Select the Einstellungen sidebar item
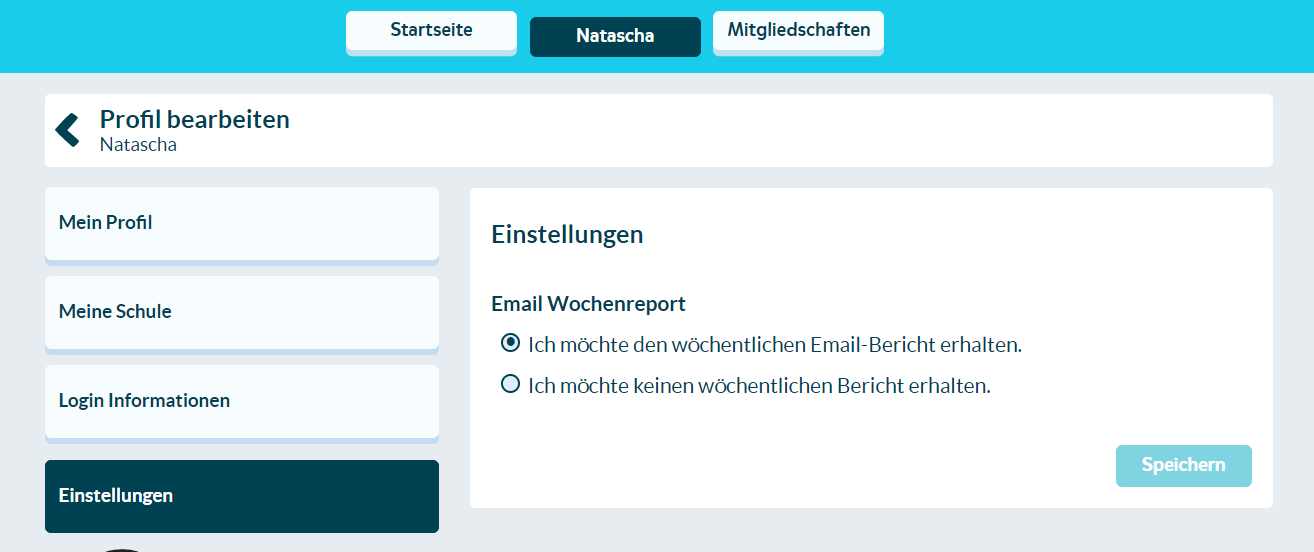 [x=241, y=495]
